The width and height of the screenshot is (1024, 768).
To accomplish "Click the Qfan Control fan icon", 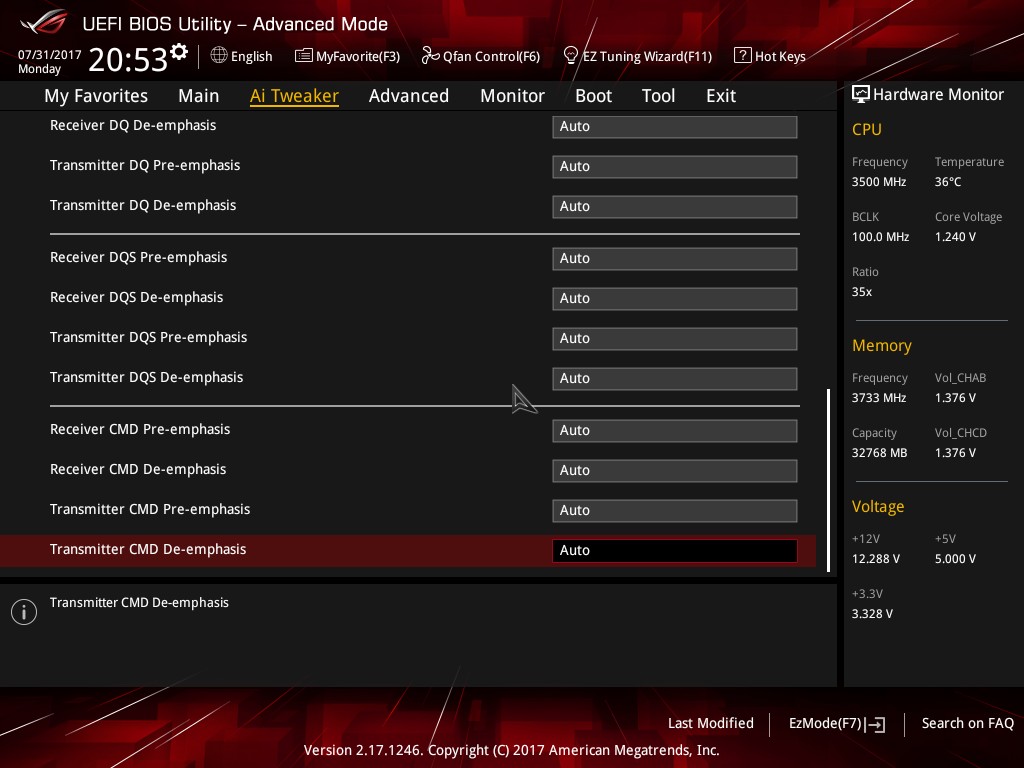I will tap(430, 56).
